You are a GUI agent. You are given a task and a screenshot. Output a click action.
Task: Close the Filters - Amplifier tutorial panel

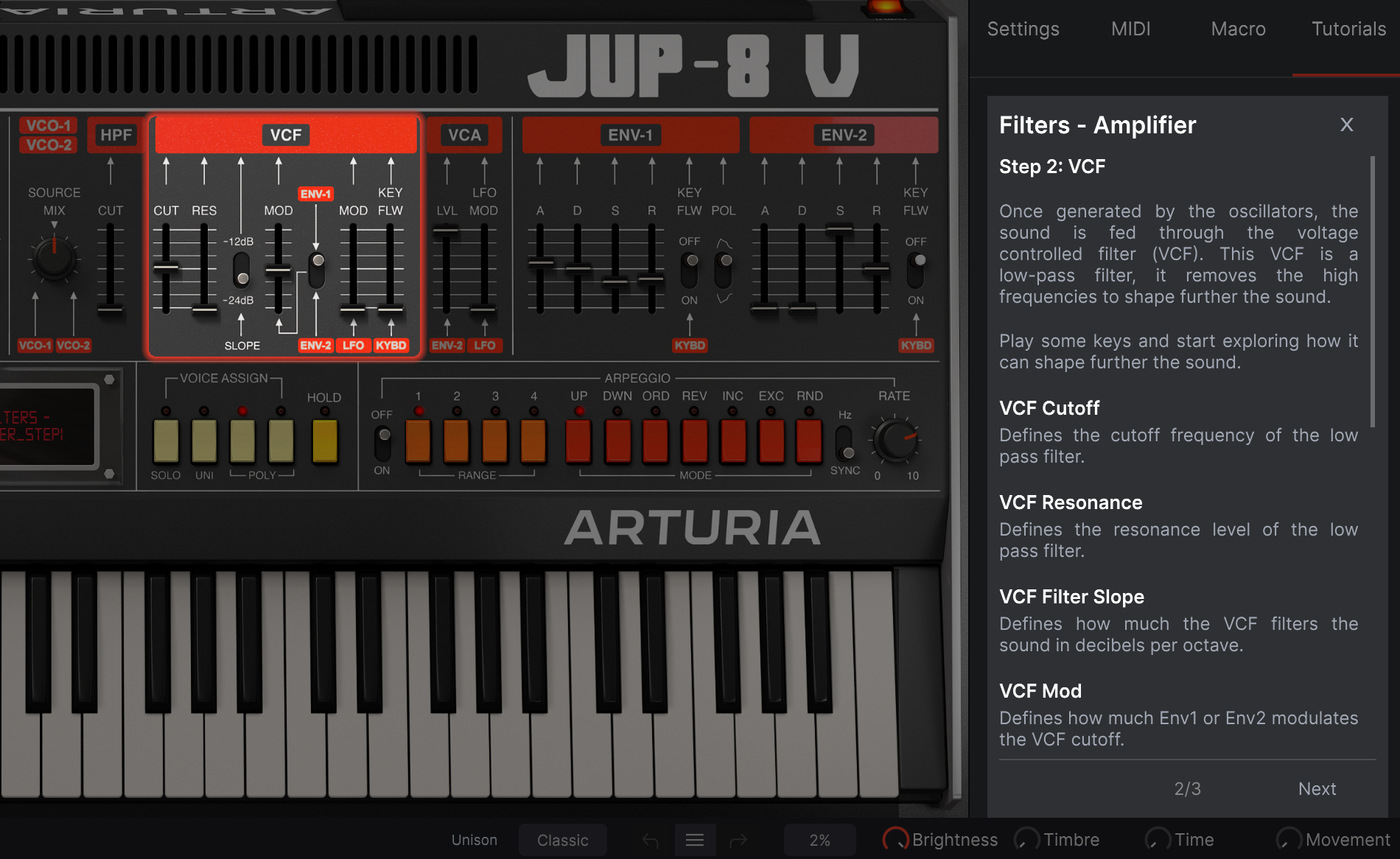coord(1346,125)
